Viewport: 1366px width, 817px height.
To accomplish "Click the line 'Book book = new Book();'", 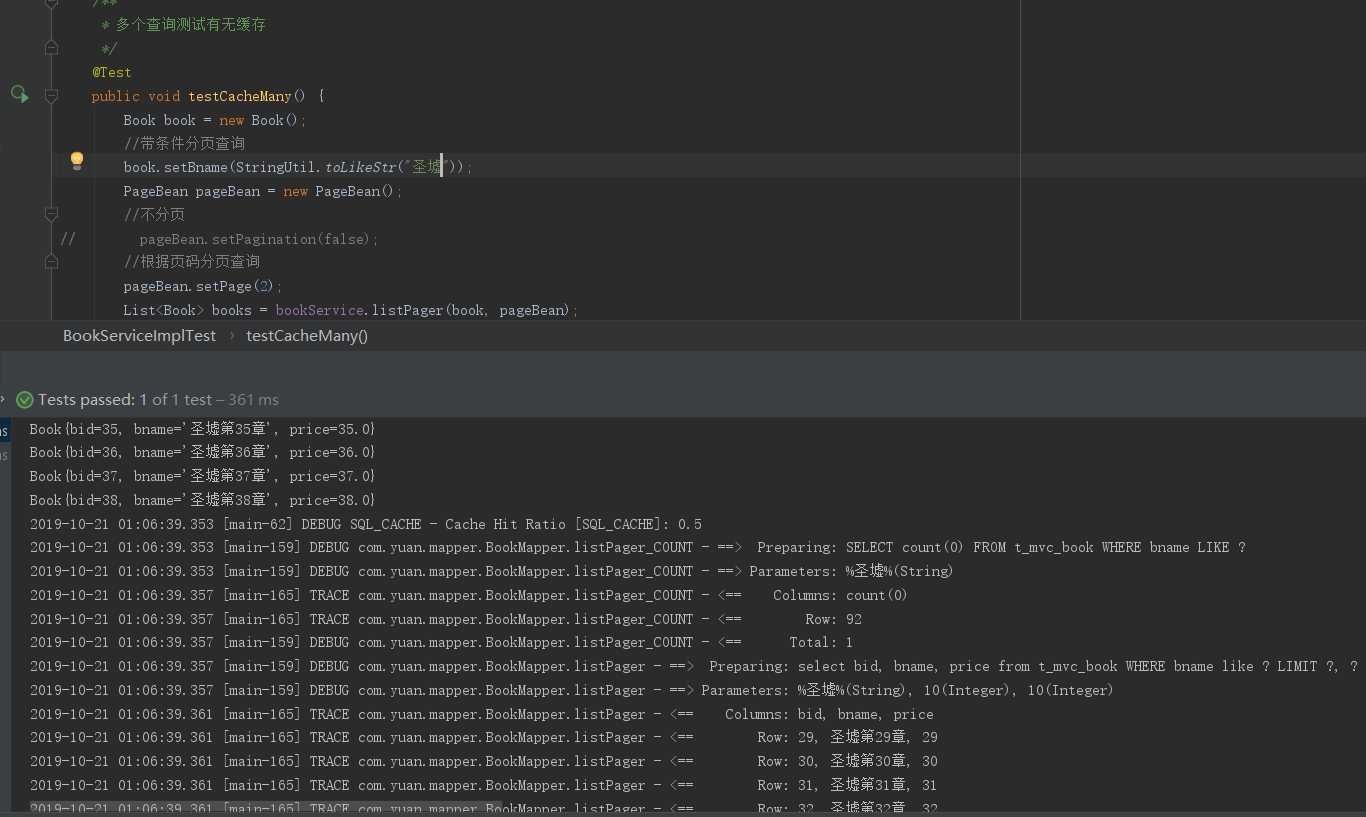I will (x=215, y=120).
